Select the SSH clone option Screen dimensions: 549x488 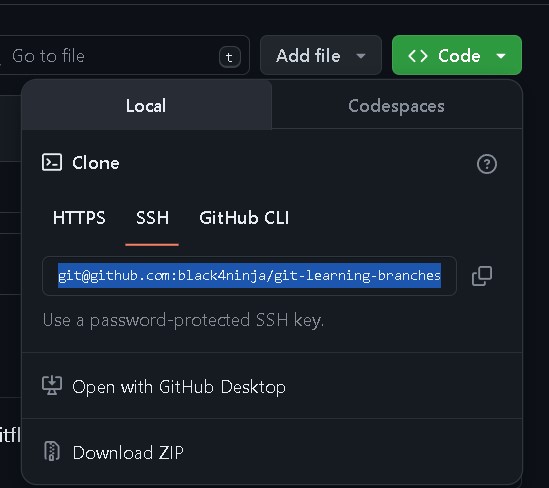click(152, 218)
